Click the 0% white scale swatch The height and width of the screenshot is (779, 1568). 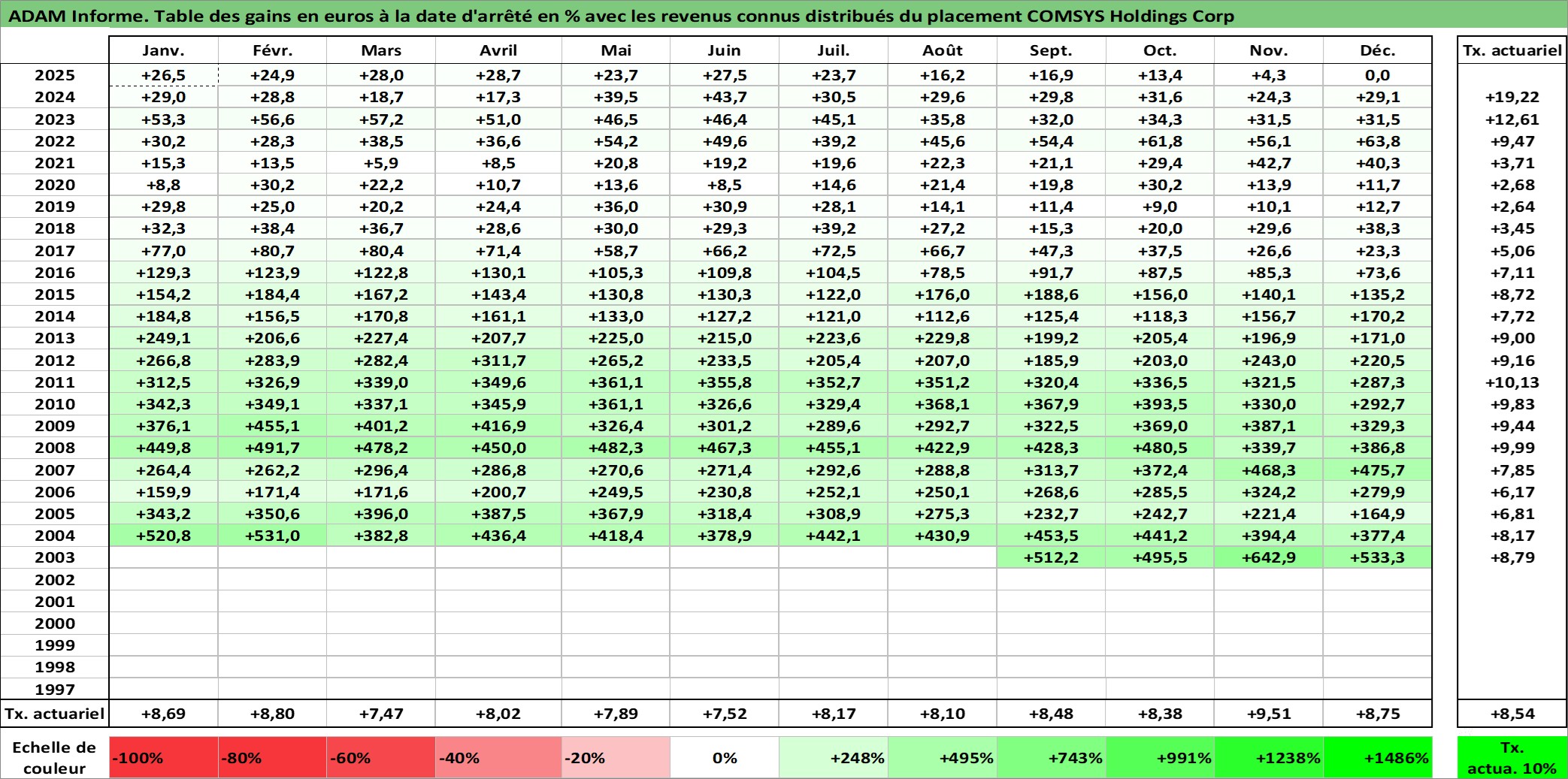pyautogui.click(x=724, y=757)
